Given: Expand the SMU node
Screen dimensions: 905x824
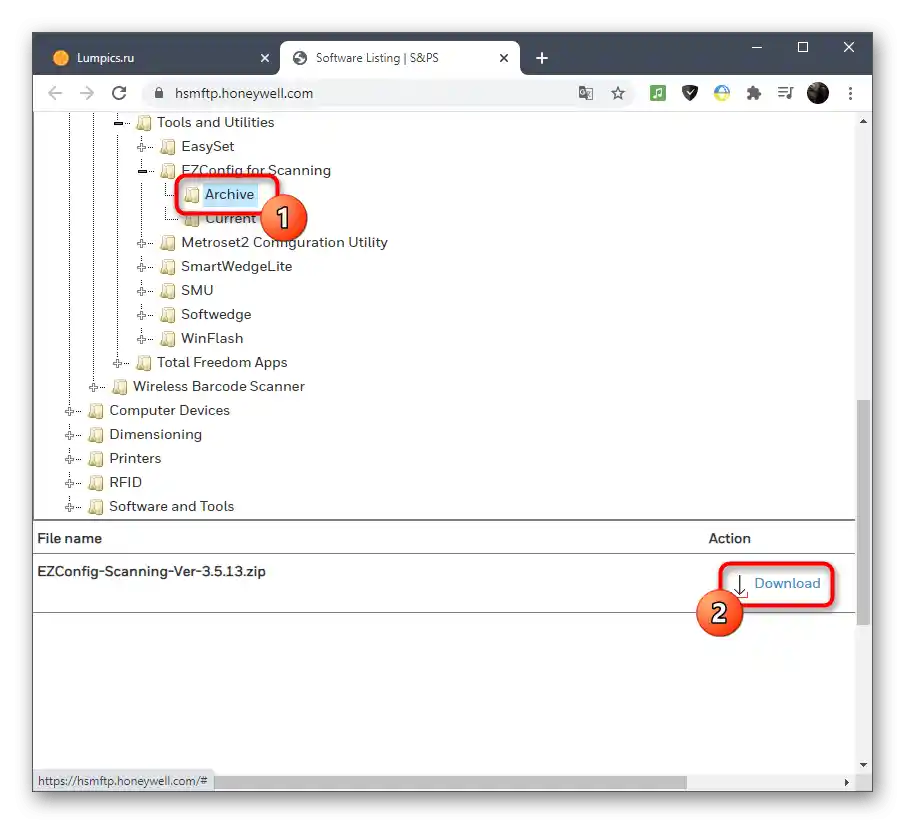Looking at the screenshot, I should 142,291.
